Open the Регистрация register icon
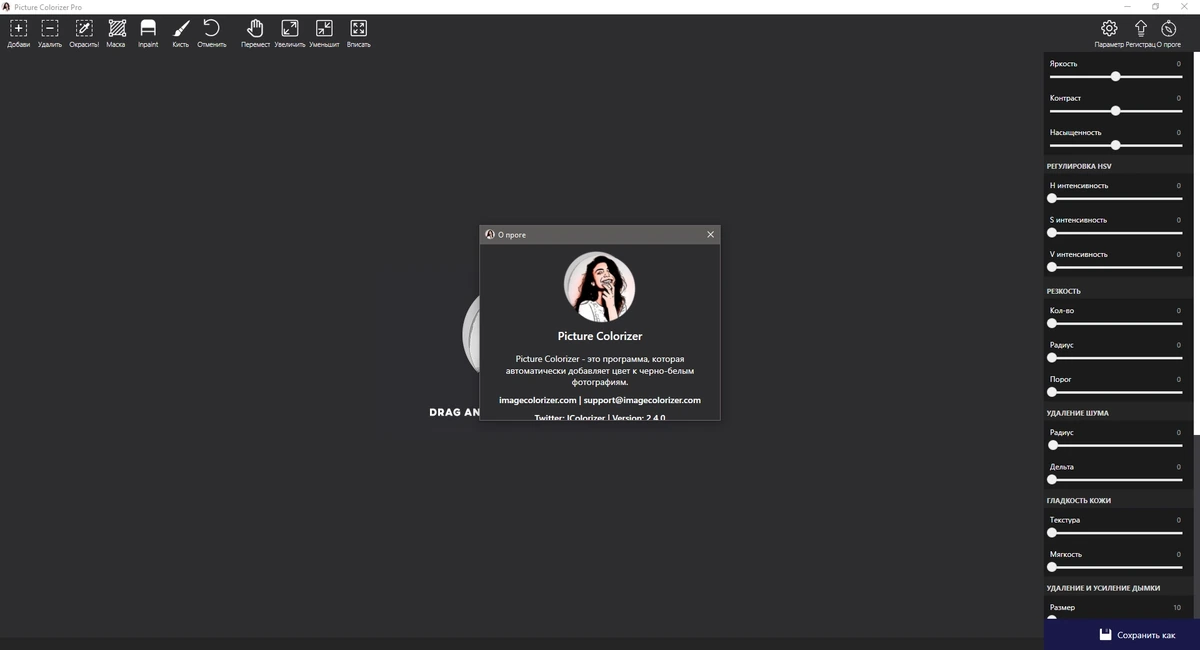Image resolution: width=1200 pixels, height=650 pixels. coord(1141,33)
